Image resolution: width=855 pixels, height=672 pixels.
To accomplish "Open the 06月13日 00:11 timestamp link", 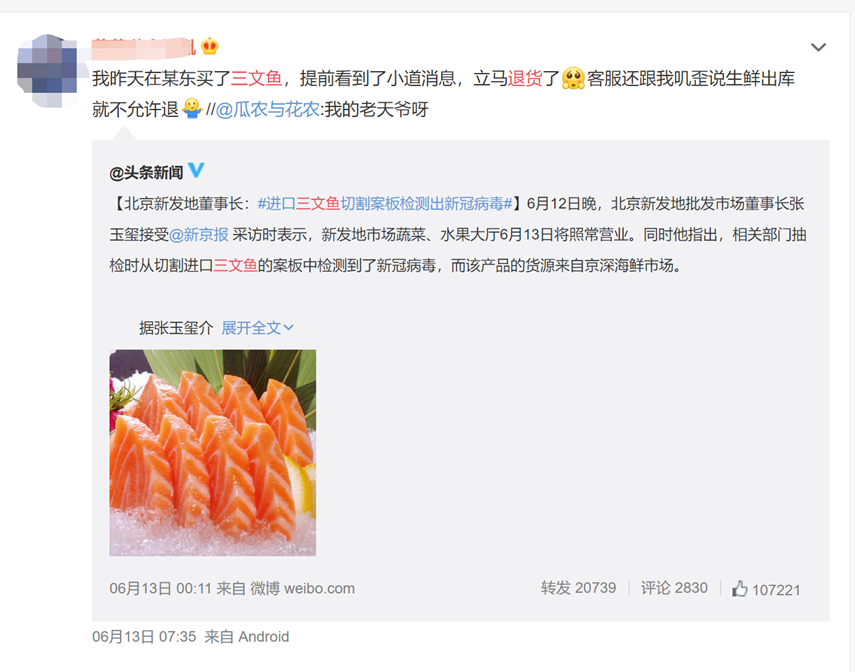I will click(x=160, y=589).
